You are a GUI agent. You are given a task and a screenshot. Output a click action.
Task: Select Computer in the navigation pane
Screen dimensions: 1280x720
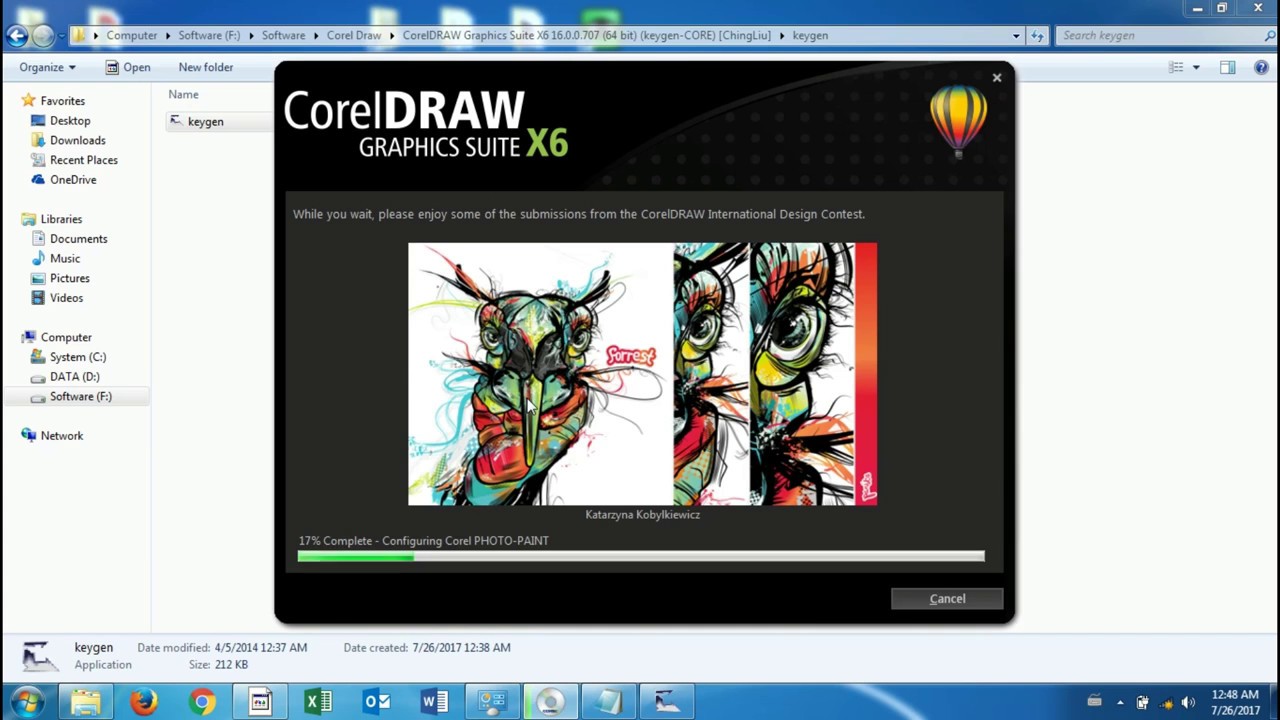(x=66, y=337)
